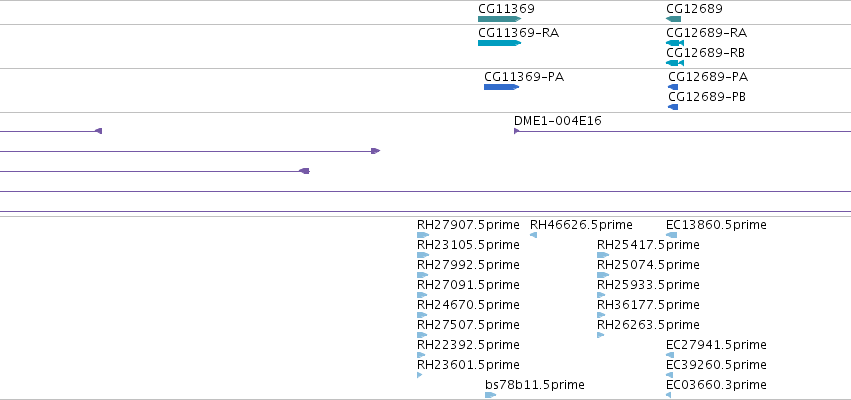The height and width of the screenshot is (400, 851).
Task: Click the EC27941.5prime label
Action: point(716,345)
